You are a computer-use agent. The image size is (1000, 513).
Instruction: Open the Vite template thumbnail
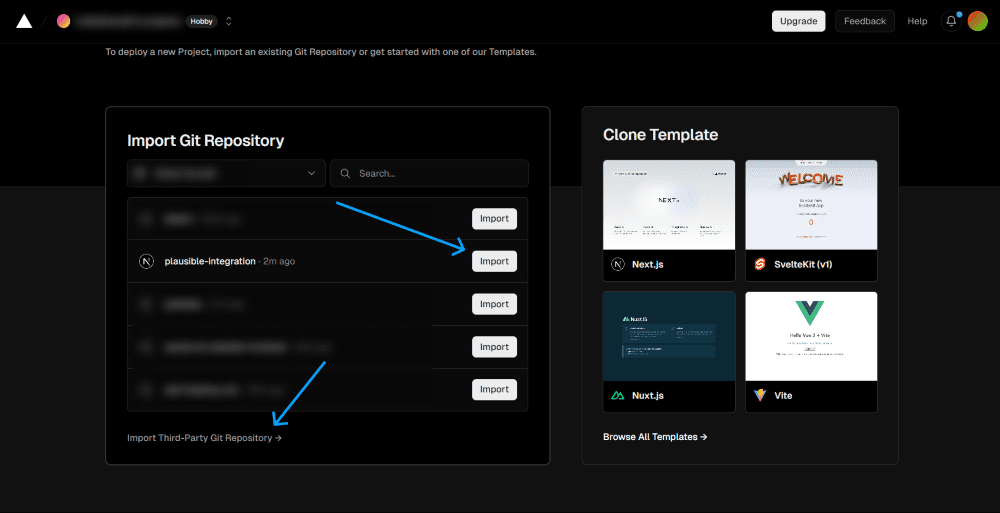click(811, 336)
